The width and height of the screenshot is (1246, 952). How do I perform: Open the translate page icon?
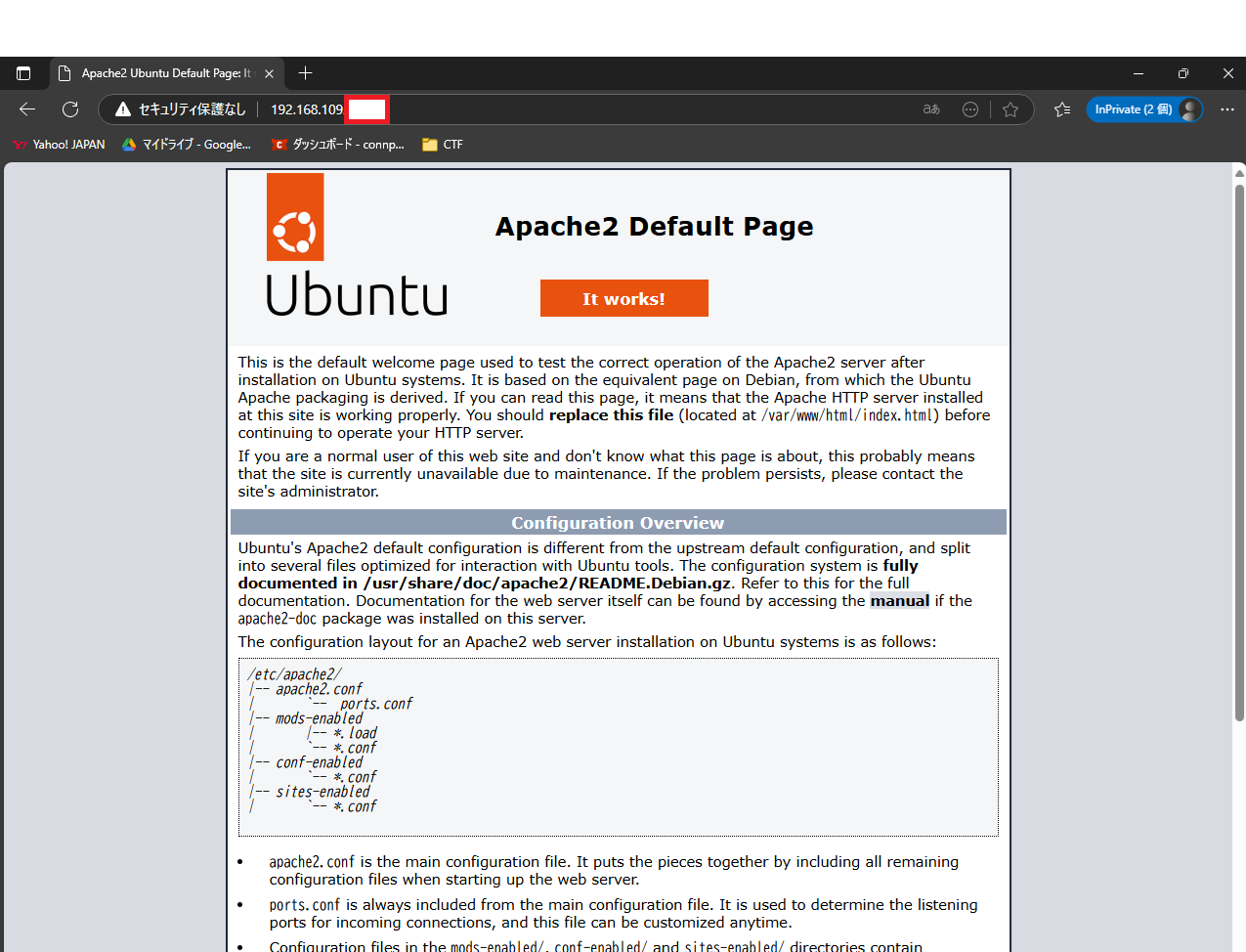931,109
